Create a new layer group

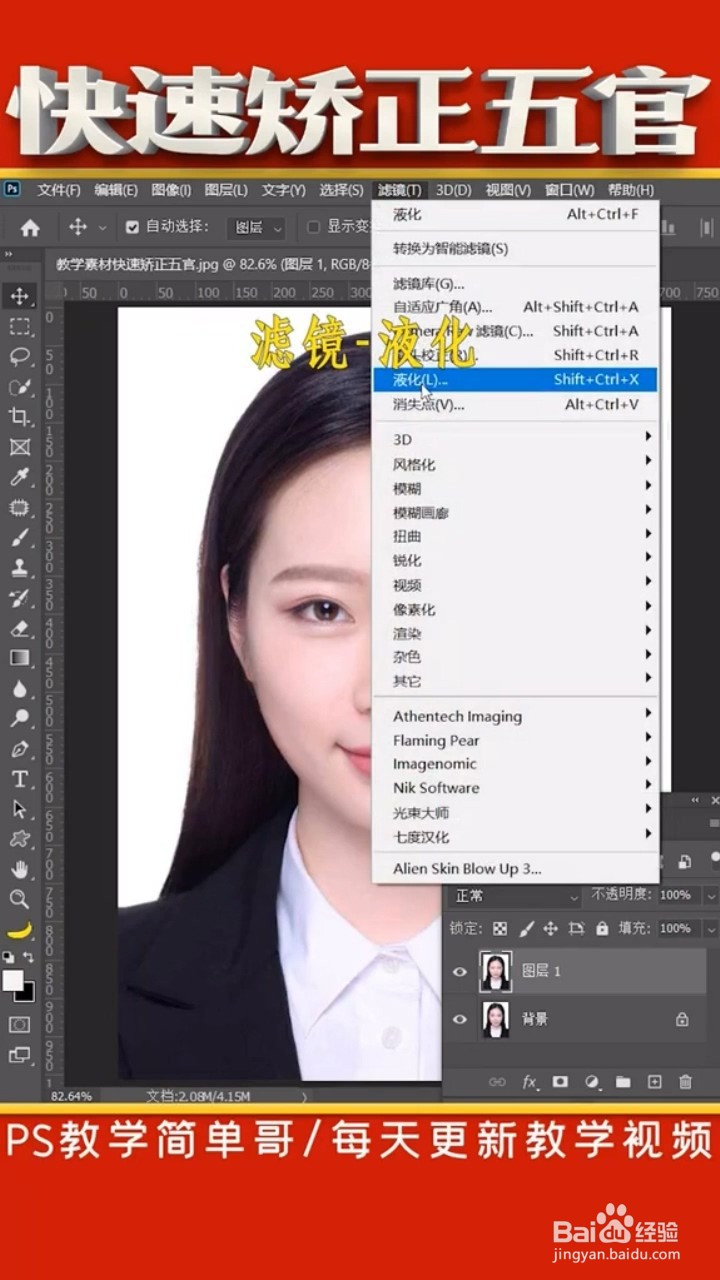623,1082
